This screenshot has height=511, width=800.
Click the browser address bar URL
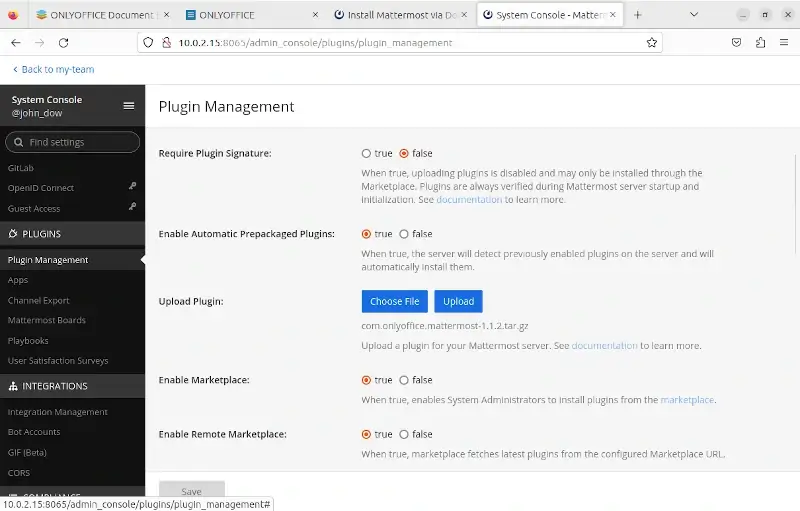pyautogui.click(x=315, y=43)
